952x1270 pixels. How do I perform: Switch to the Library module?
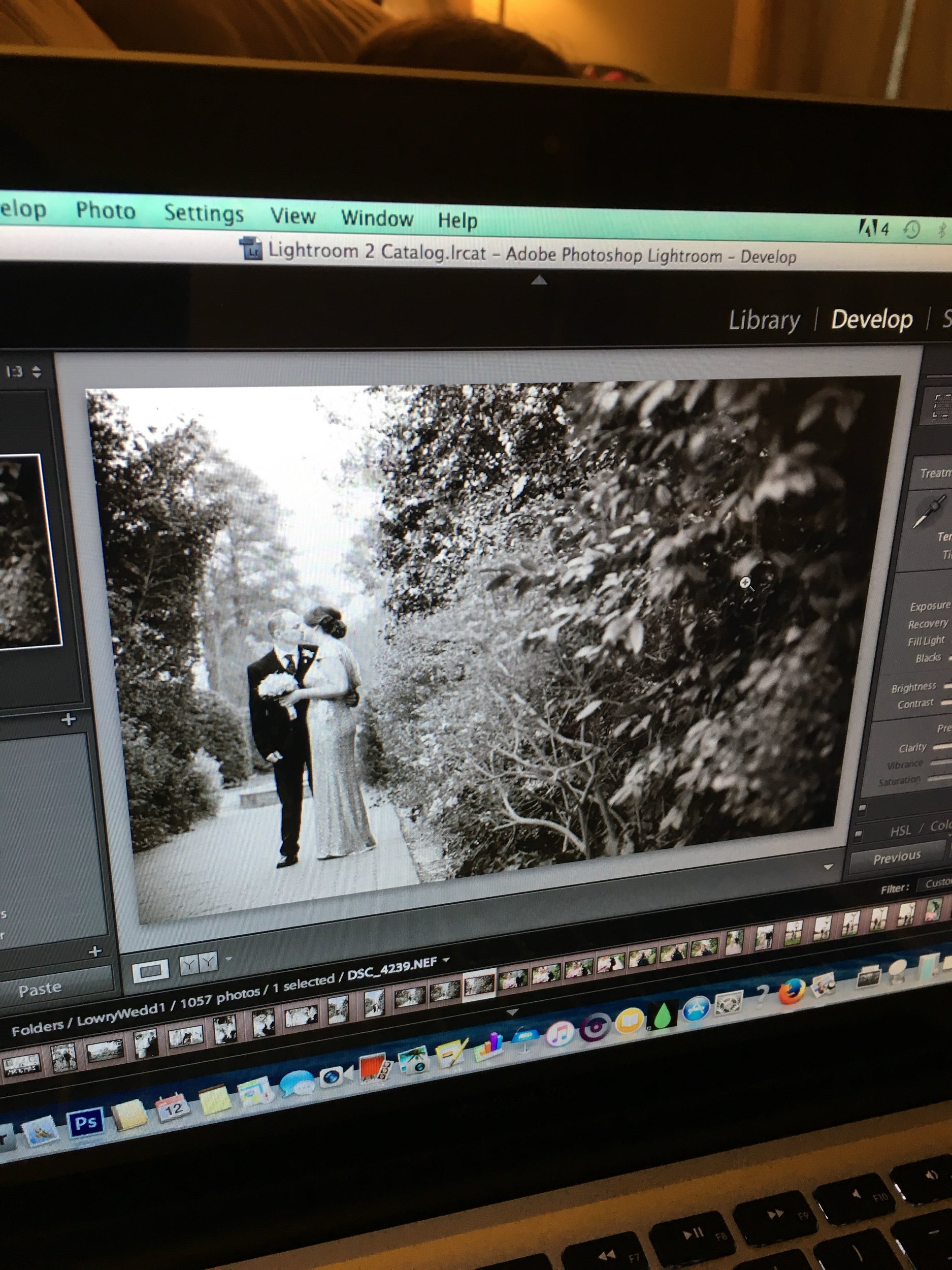(764, 321)
